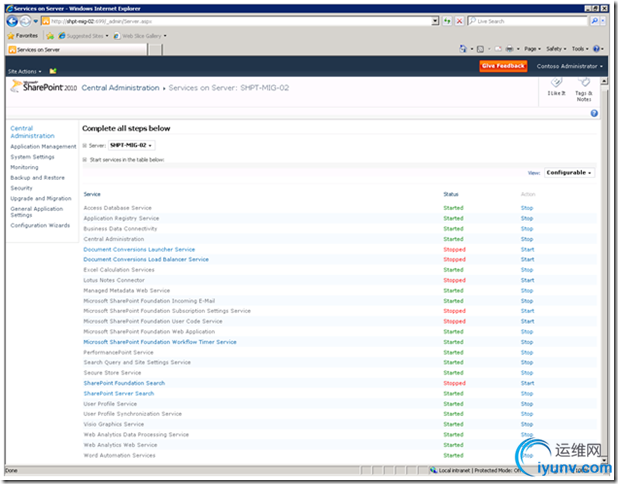This screenshot has width=618, height=484.
Task: Stop the Visio Graphics Service
Action: pyautogui.click(x=527, y=424)
